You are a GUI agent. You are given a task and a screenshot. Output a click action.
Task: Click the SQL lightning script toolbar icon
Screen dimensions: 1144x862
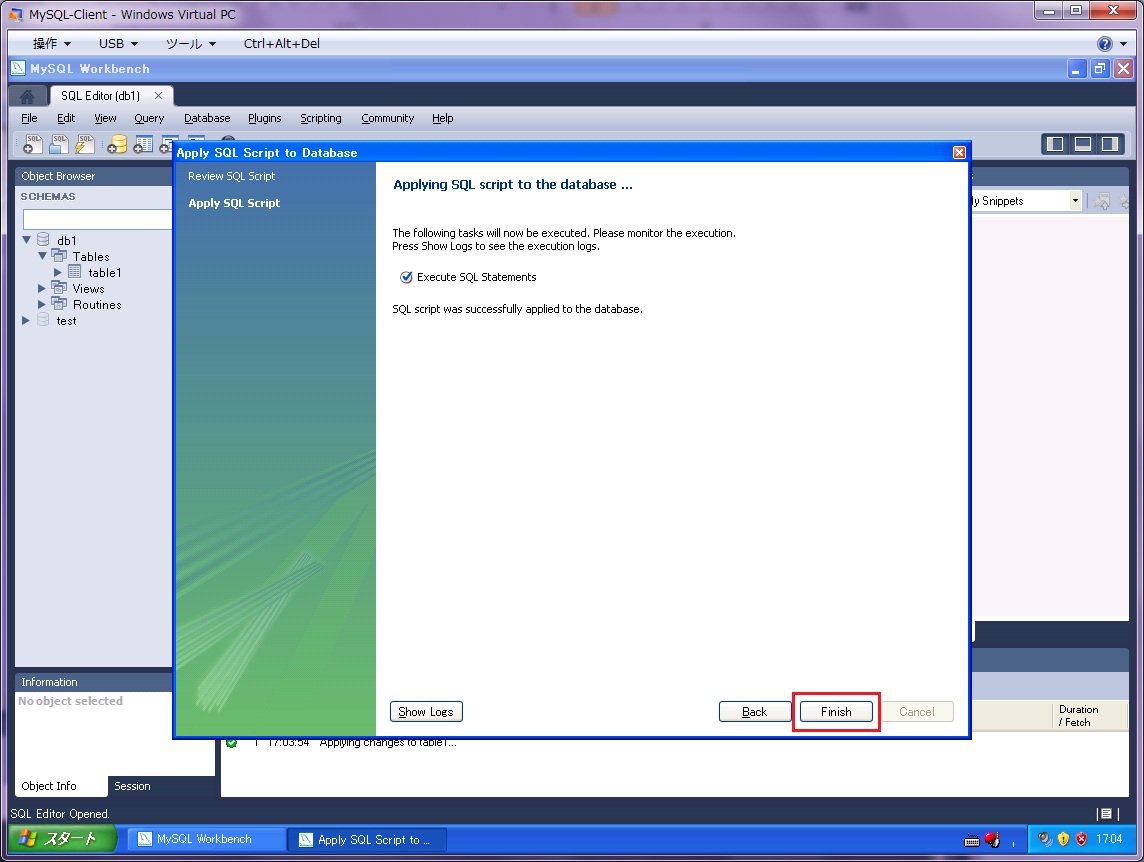85,144
